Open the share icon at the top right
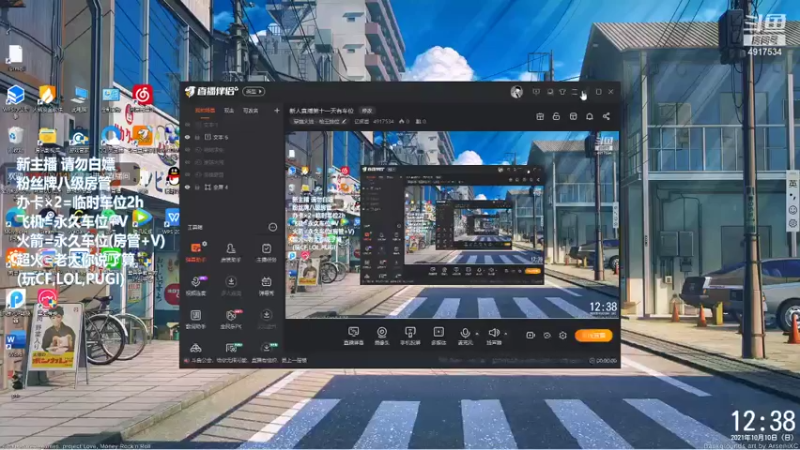This screenshot has height=450, width=800. pyautogui.click(x=606, y=116)
